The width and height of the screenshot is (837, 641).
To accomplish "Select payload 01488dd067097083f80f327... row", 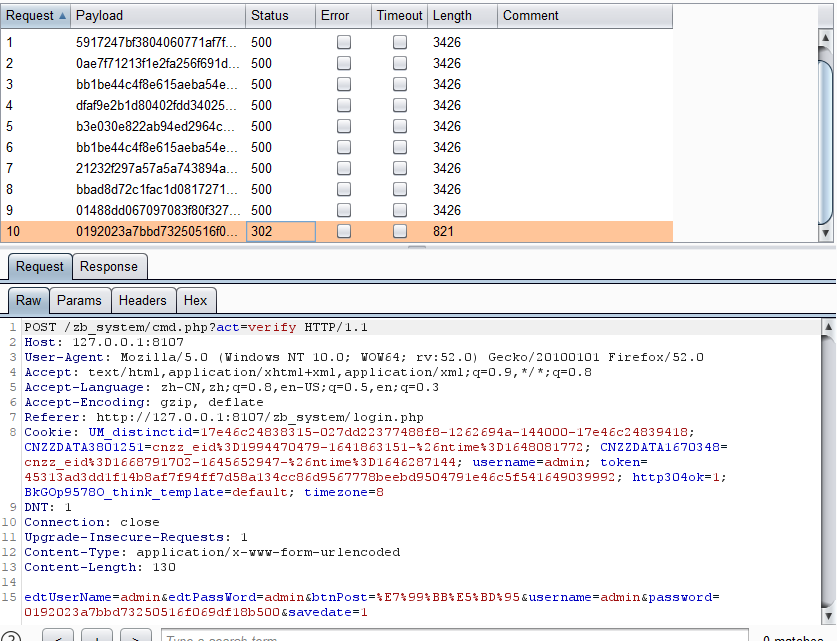I will point(336,210).
